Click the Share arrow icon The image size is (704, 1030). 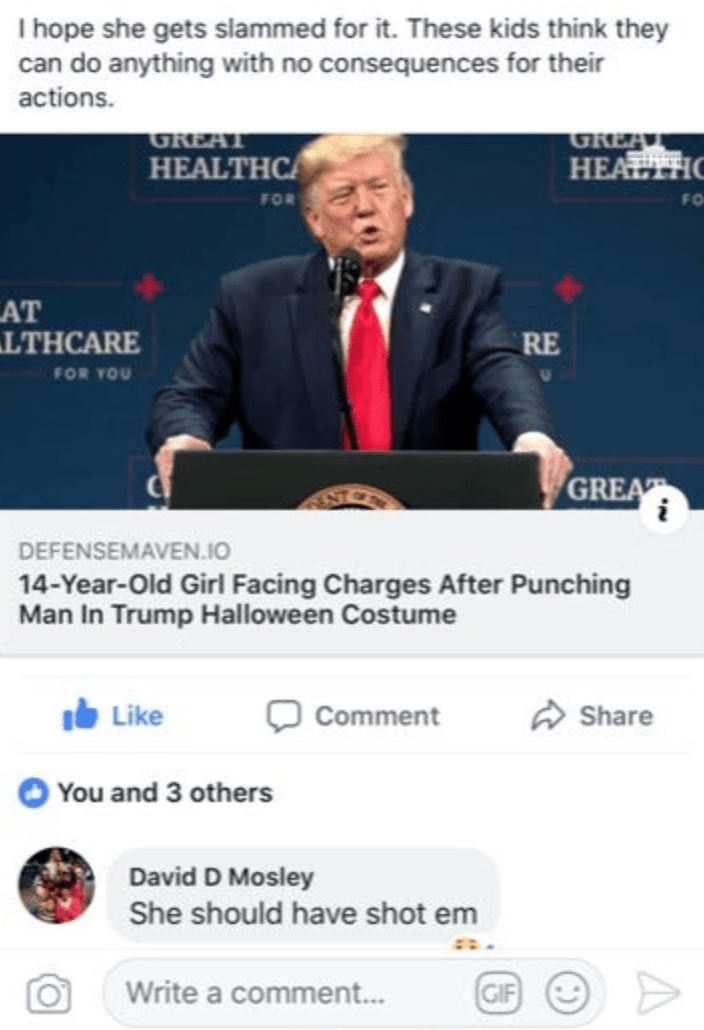tap(548, 716)
